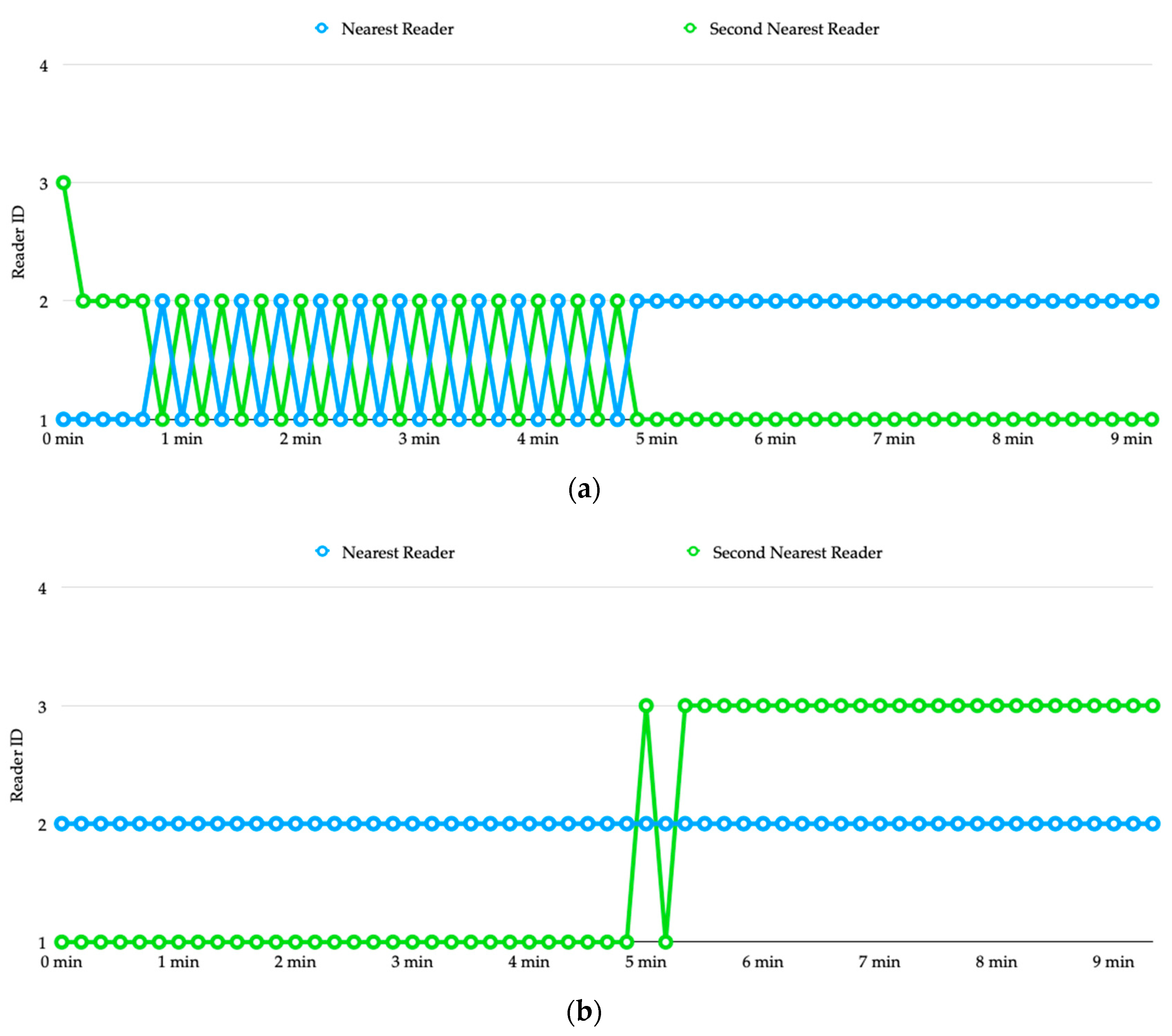Click the 'Reader ID' y-axis title in chart (a)
This screenshot has width=1172, height=1036.
[18, 242]
